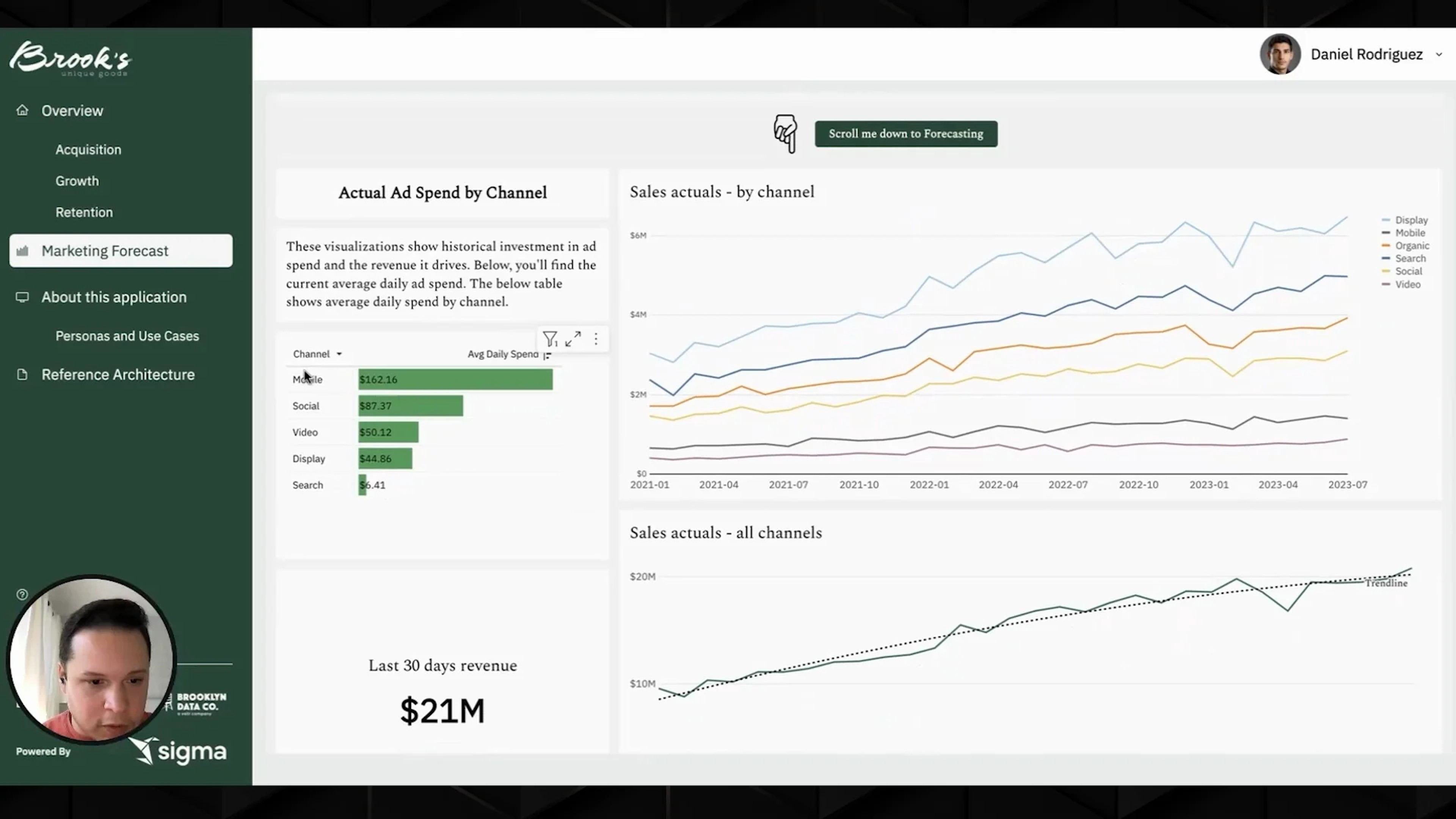Click the $44.86 Display spend bar
Screen dimensions: 1456x819
click(386, 459)
